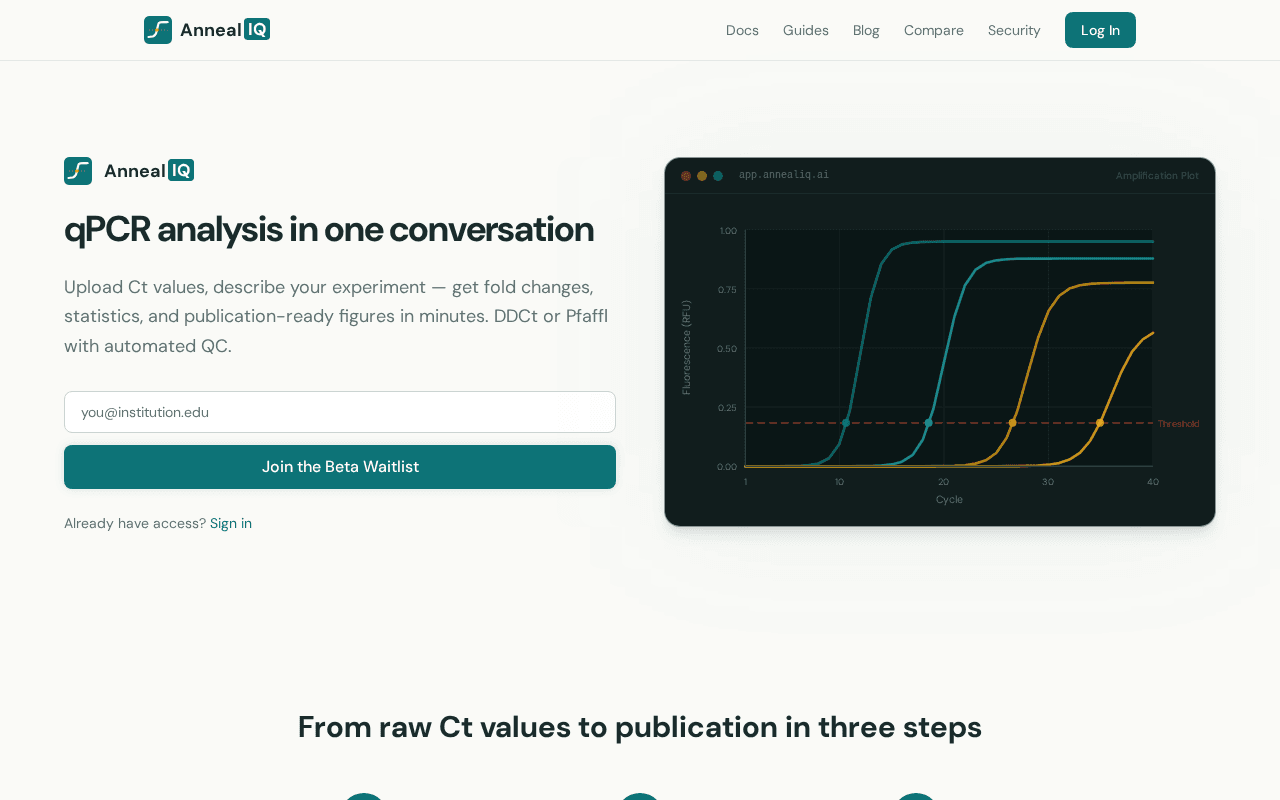Open the Guides navigation link

[806, 30]
